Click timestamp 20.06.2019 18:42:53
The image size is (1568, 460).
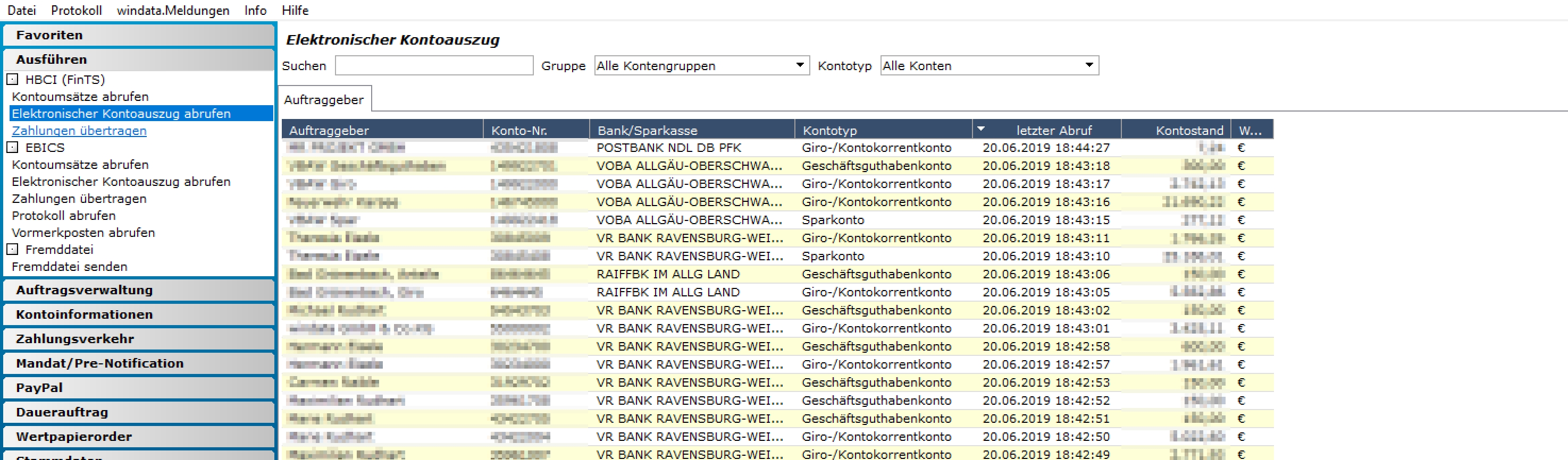(1046, 383)
